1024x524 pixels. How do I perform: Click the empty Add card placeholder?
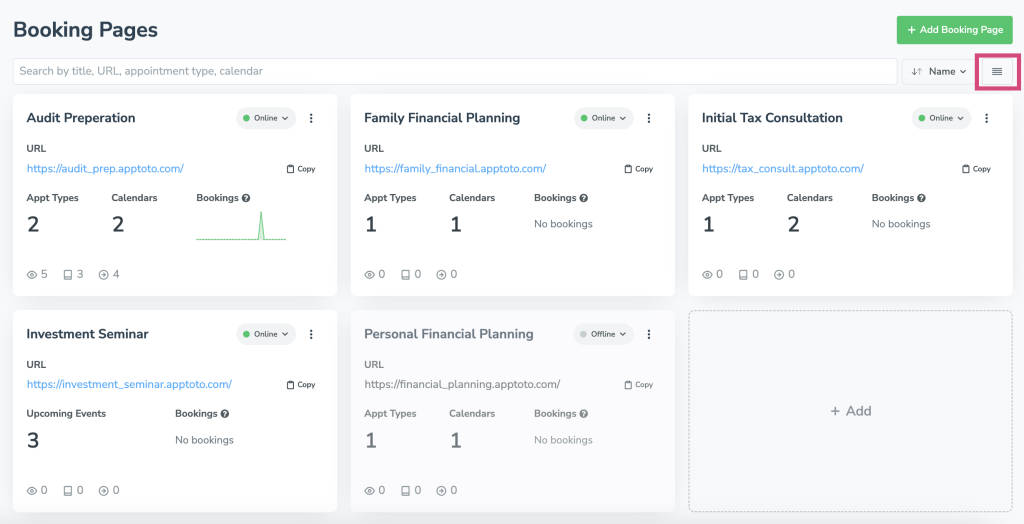pyautogui.click(x=850, y=411)
